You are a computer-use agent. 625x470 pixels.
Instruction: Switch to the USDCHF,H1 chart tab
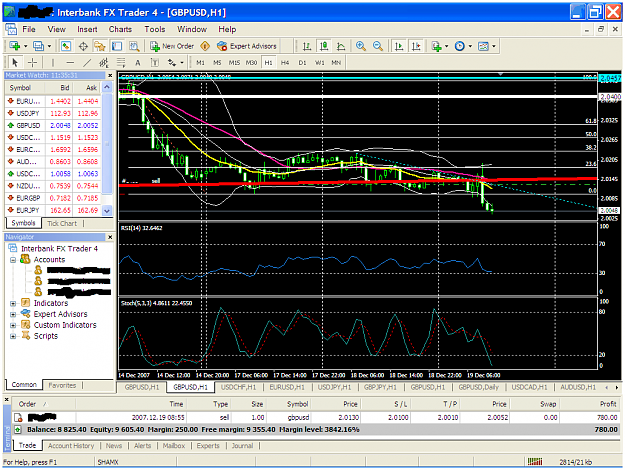(x=238, y=387)
